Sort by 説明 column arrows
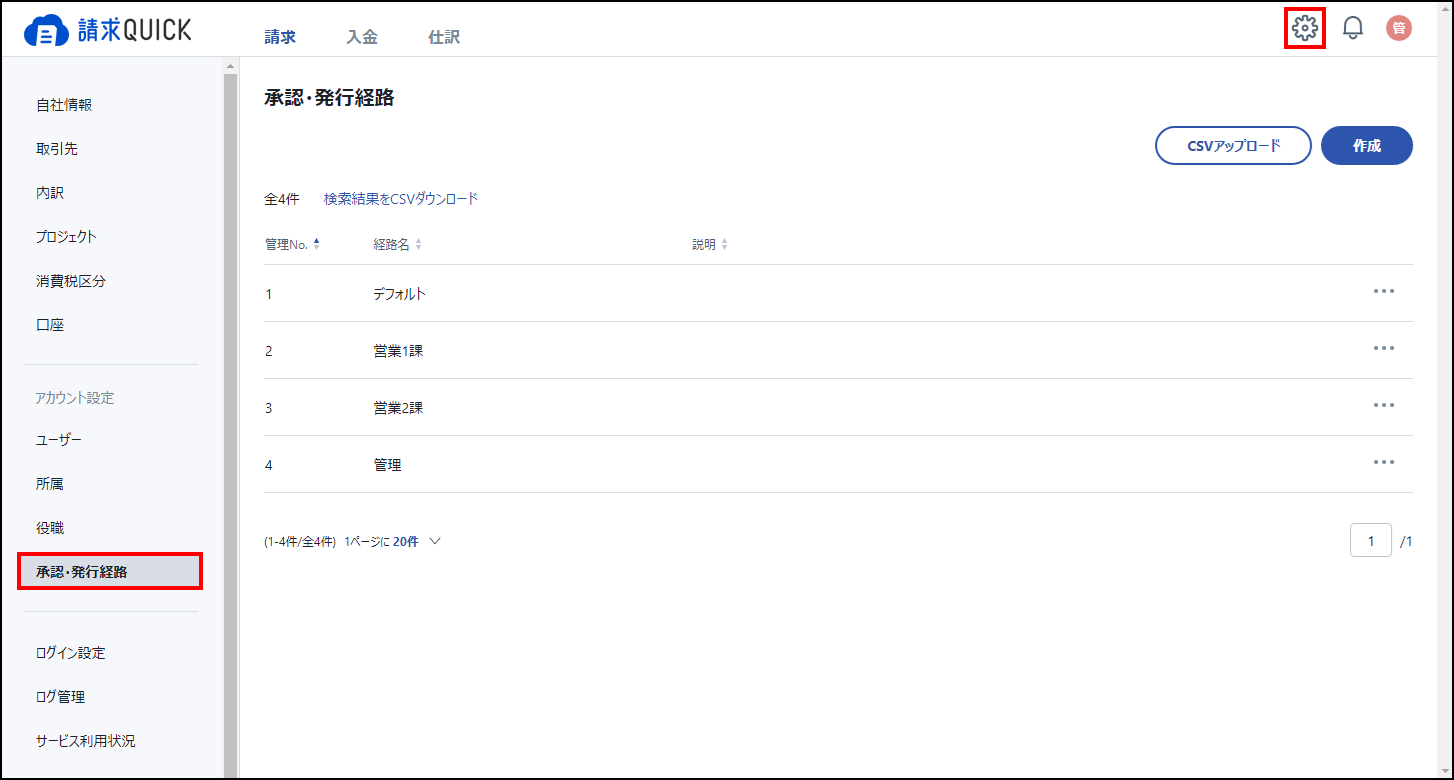Viewport: 1454px width, 780px height. [x=725, y=244]
